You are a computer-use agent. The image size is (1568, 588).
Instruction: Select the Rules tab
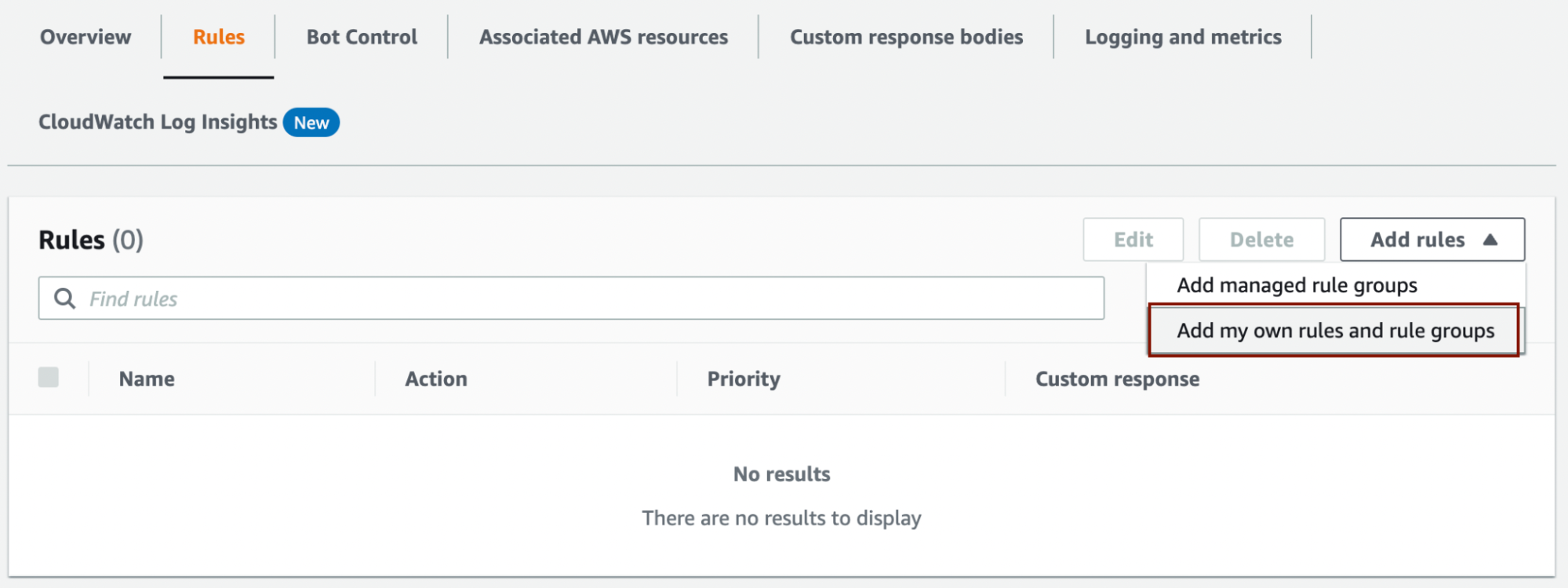point(219,37)
